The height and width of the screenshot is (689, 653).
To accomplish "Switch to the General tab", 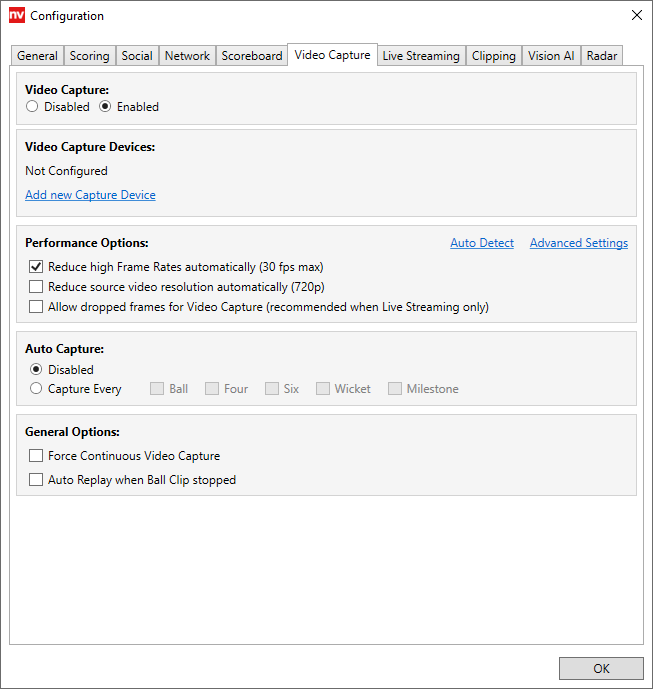I will 37,56.
